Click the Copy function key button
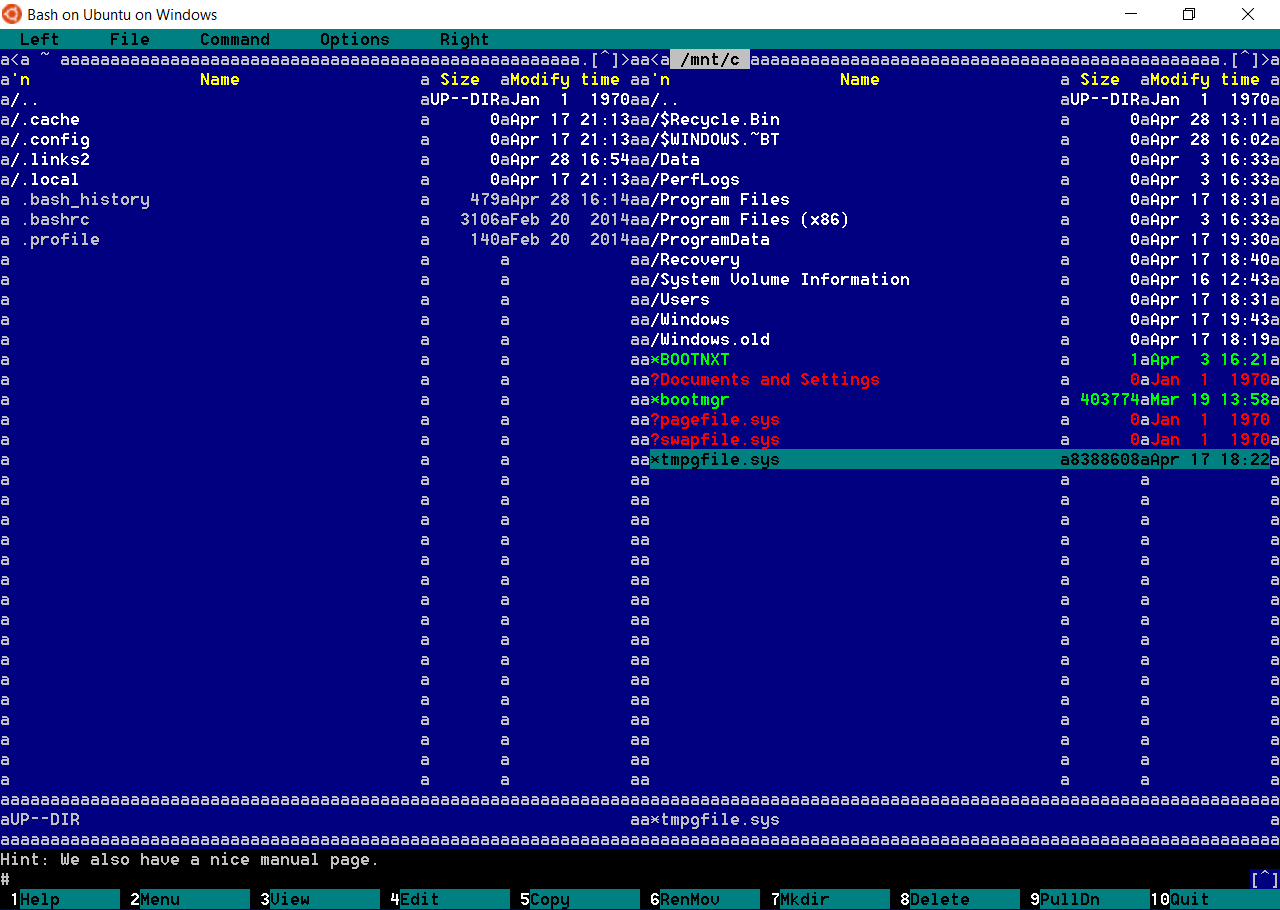Viewport: 1280px width, 910px height. coord(549,899)
